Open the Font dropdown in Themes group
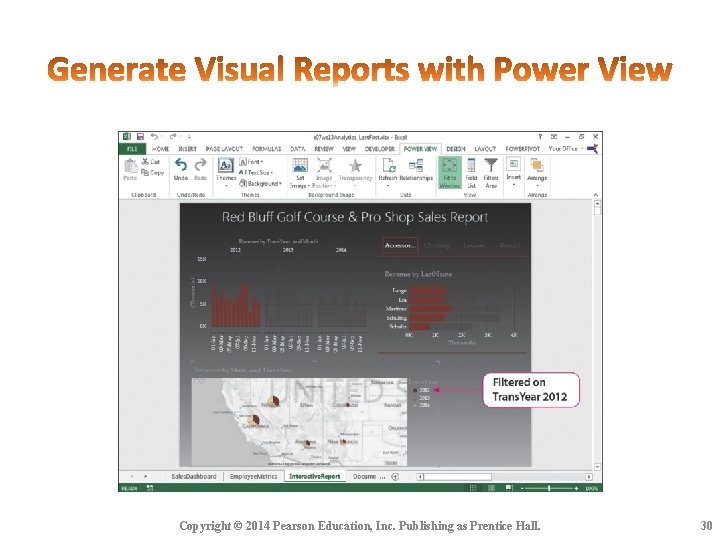Viewport: 720px width, 540px height. tap(251, 162)
